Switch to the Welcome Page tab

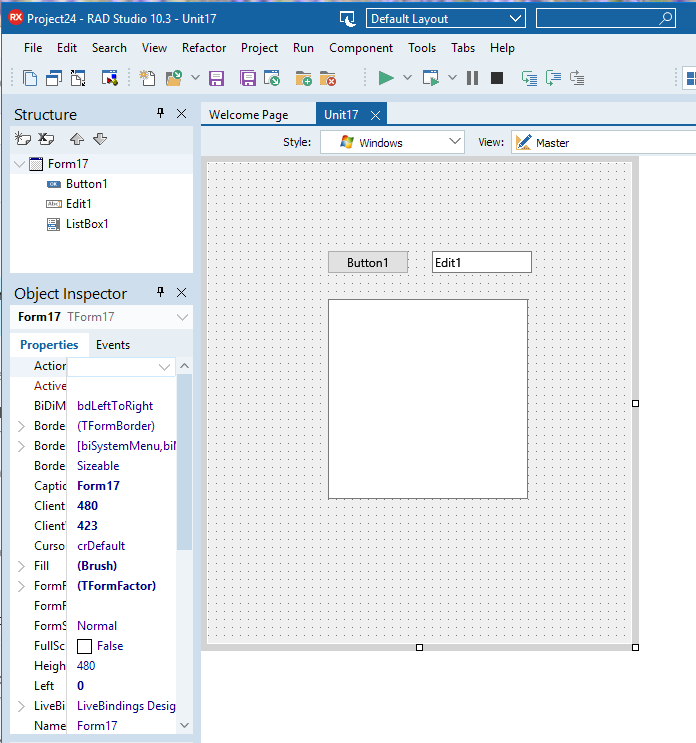tap(248, 115)
